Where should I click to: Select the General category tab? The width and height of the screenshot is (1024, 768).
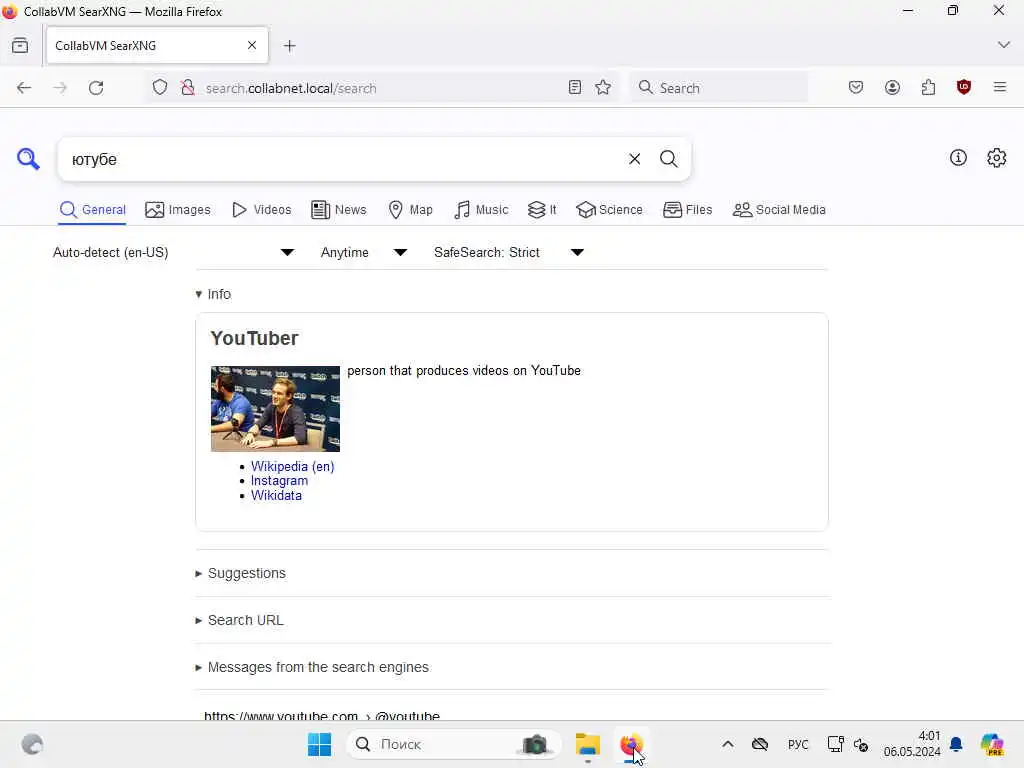[x=92, y=210]
